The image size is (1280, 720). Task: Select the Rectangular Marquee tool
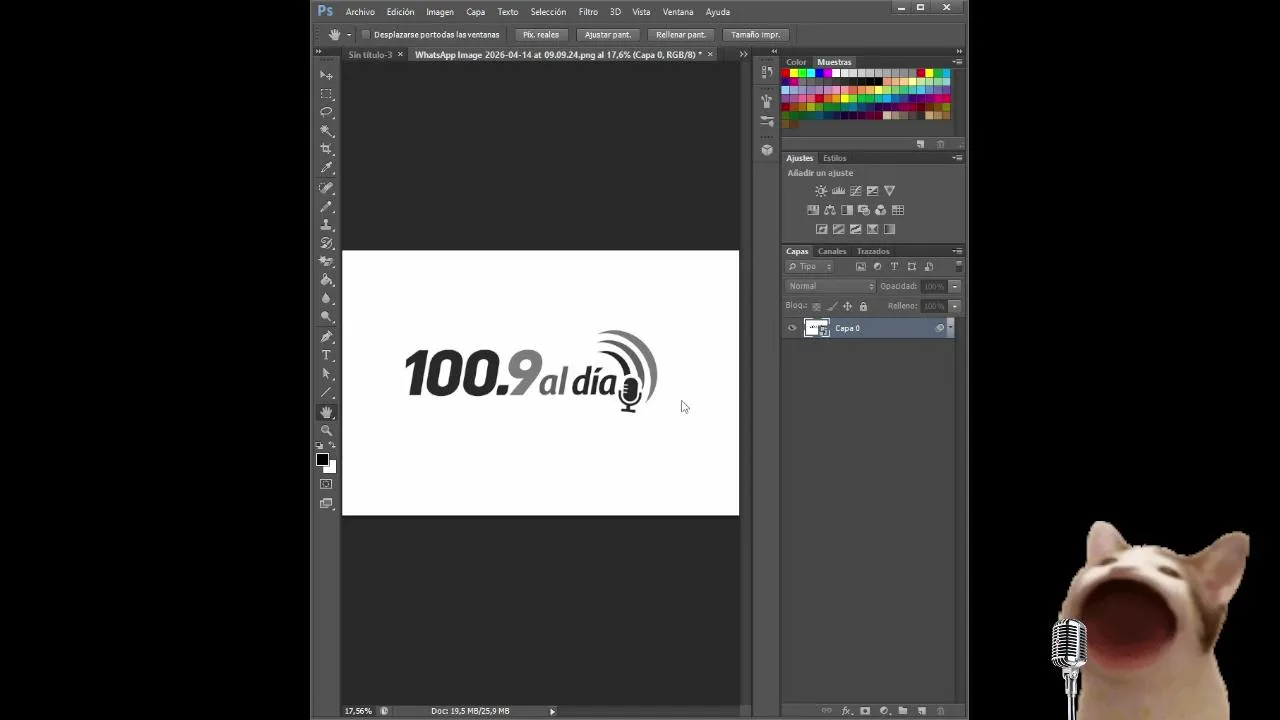tap(326, 94)
